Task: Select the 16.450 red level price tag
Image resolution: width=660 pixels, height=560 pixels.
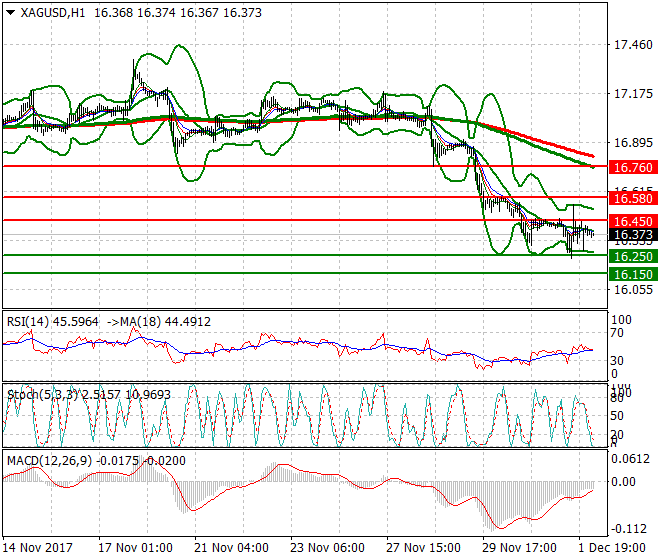Action: click(x=631, y=221)
